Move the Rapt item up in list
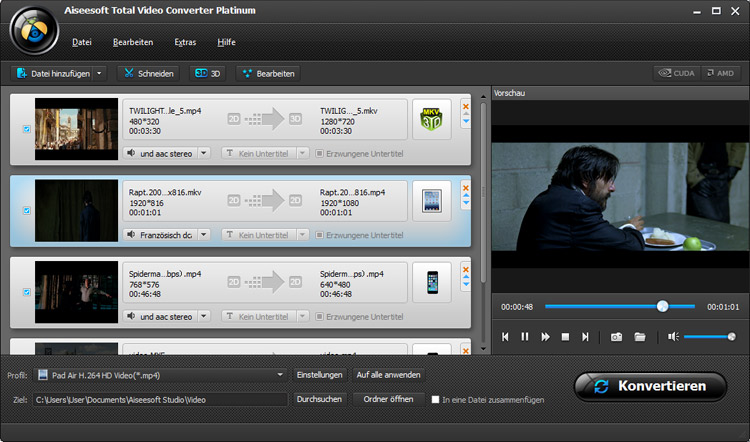 click(465, 196)
